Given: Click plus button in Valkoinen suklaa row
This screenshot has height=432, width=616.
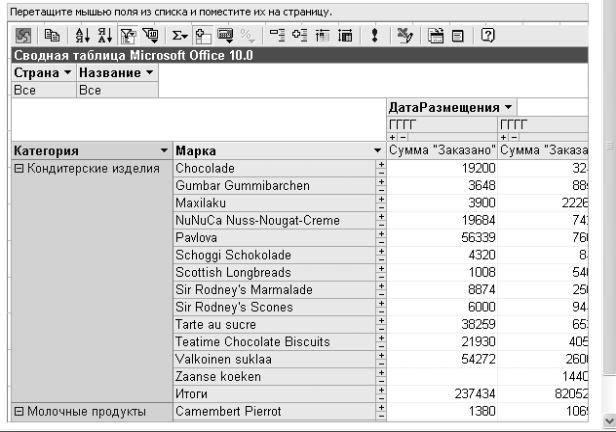Looking at the screenshot, I should click(x=381, y=355).
